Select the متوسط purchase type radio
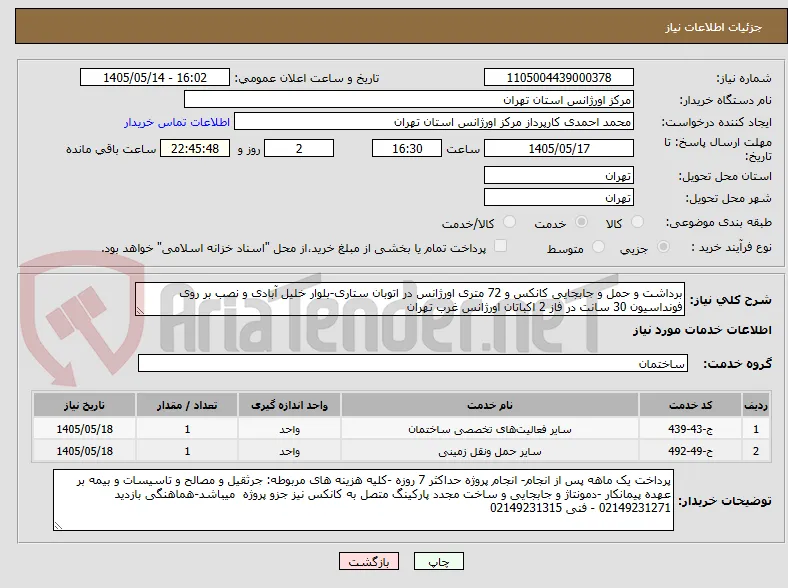The width and height of the screenshot is (788, 588). 598,247
